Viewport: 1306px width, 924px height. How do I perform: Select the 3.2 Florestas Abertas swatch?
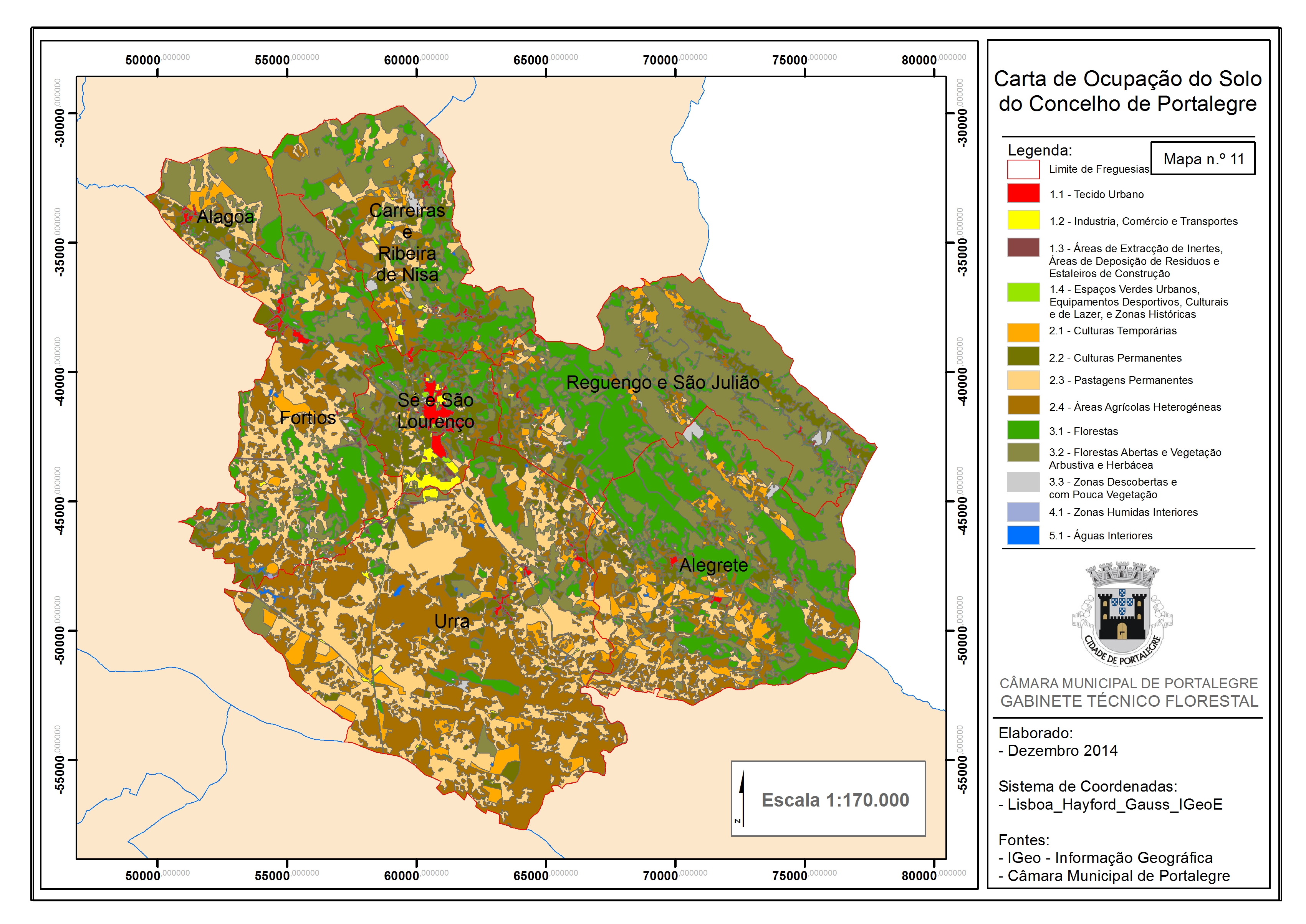[1023, 452]
